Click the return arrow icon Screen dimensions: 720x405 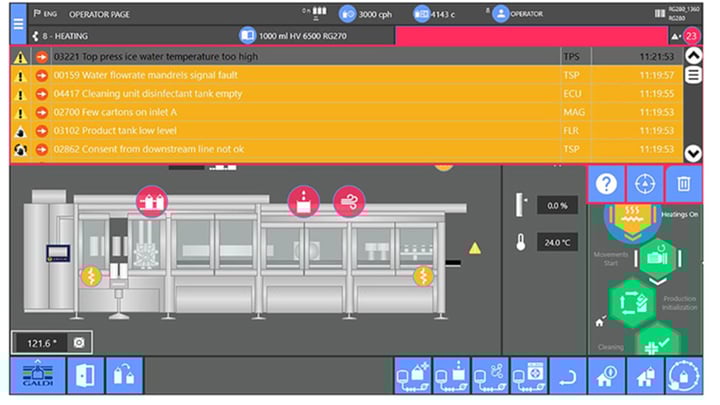pyautogui.click(x=567, y=376)
